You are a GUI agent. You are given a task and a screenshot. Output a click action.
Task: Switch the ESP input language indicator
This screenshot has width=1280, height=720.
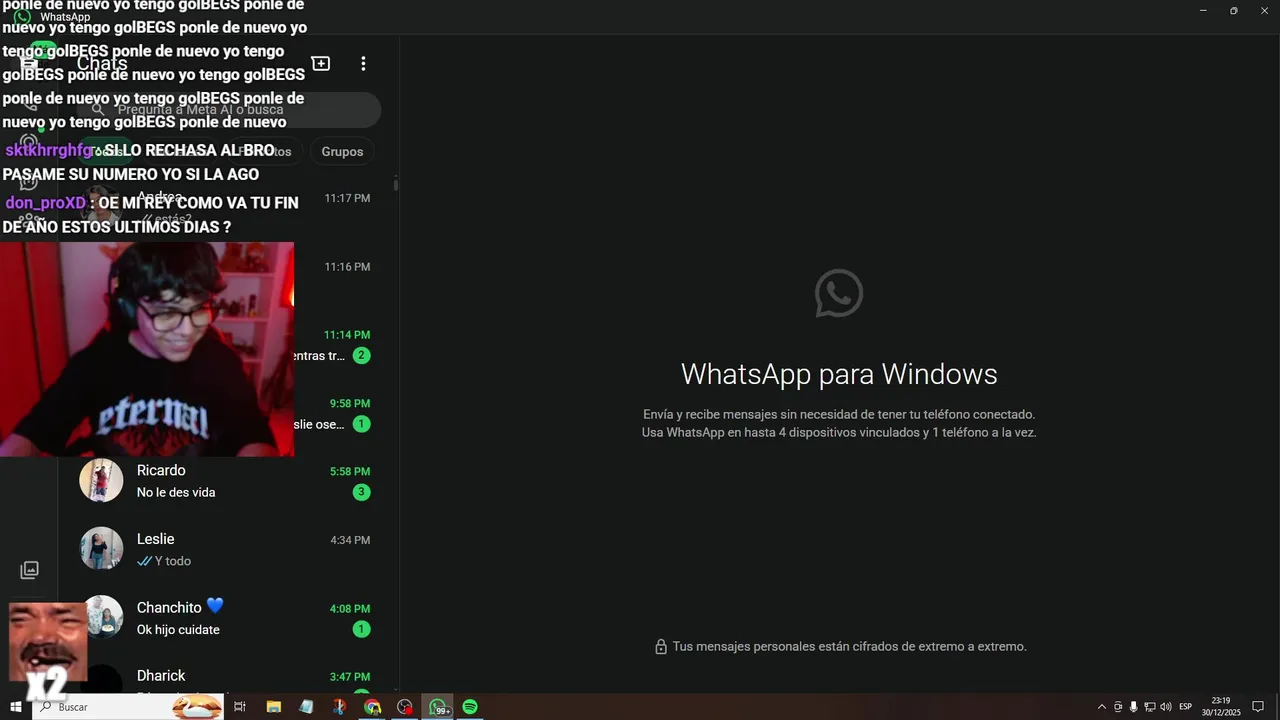[x=1186, y=707]
